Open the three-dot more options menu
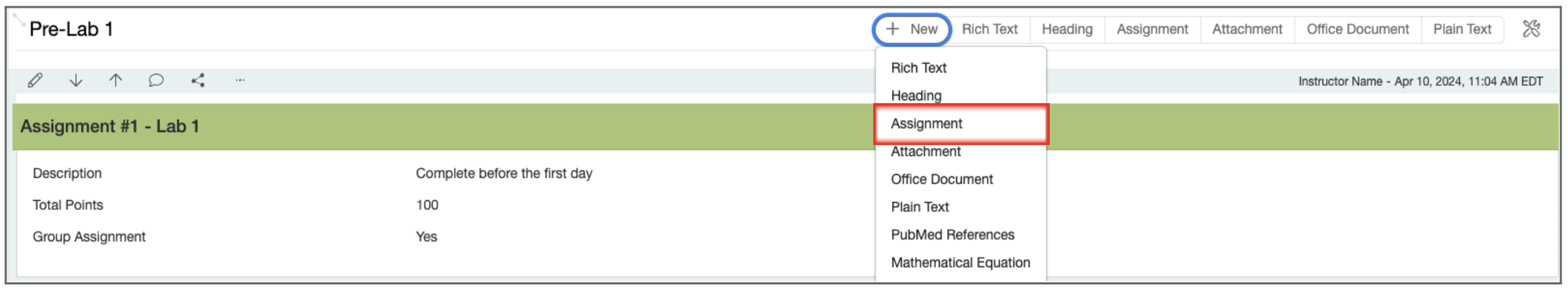Viewport: 1568px width, 290px height. (240, 81)
